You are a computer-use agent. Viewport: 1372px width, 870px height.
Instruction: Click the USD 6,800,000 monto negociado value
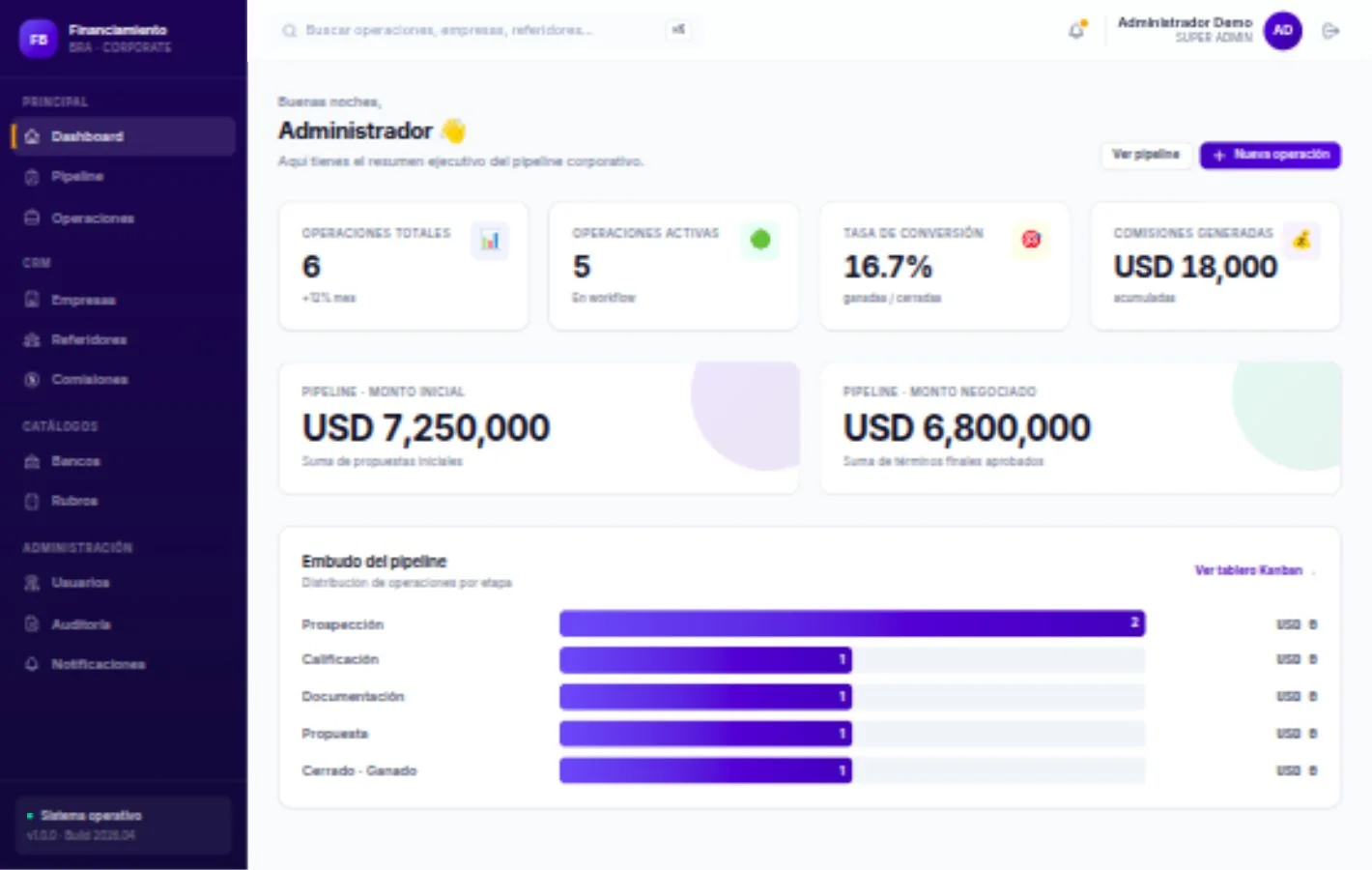coord(967,427)
